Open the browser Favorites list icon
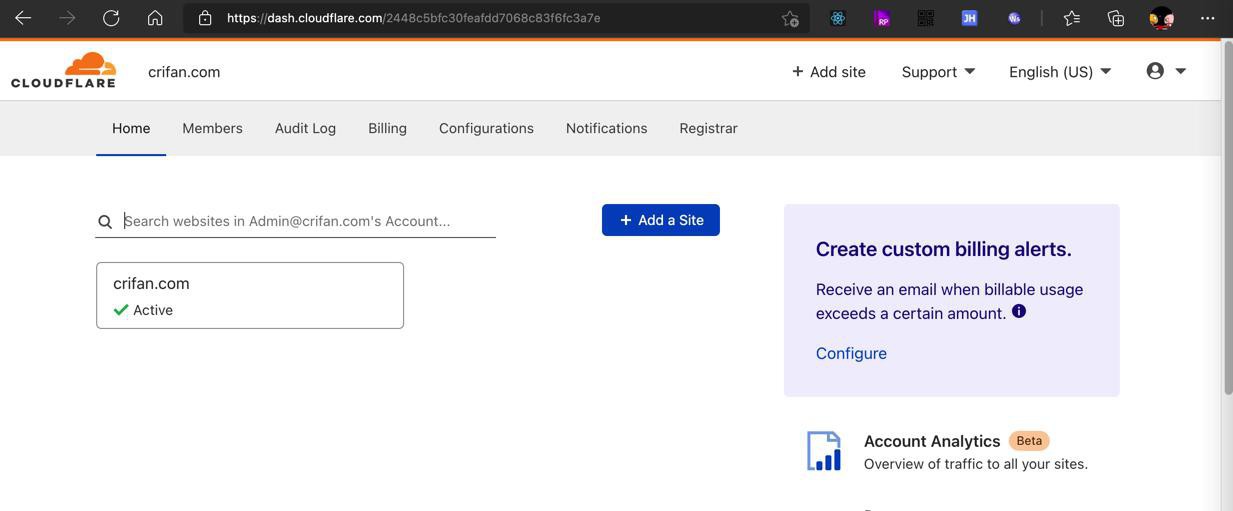Viewport: 1233px width, 511px height. 1072,18
